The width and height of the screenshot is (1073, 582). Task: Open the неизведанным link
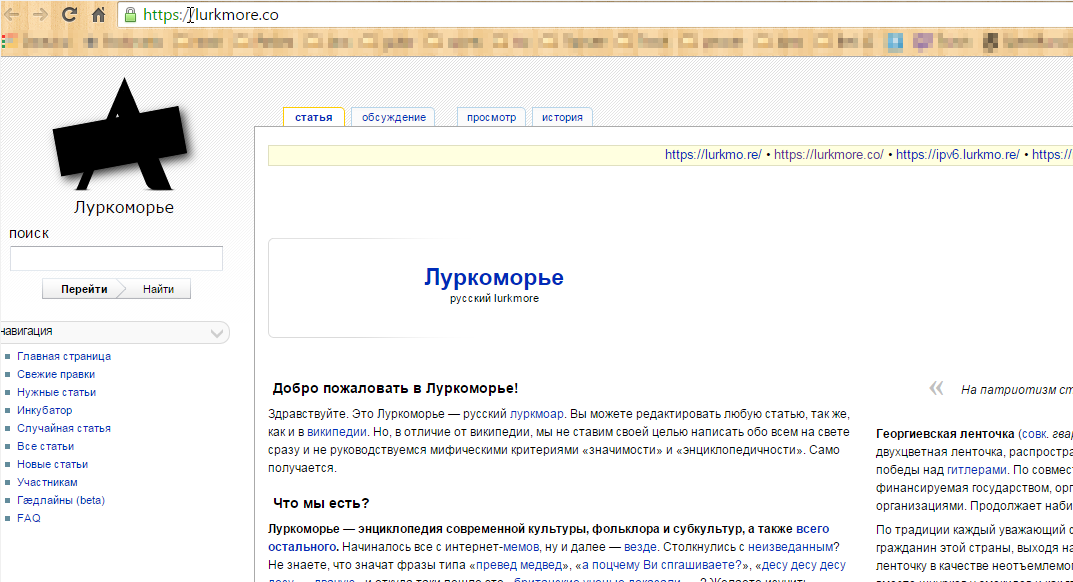[790, 547]
